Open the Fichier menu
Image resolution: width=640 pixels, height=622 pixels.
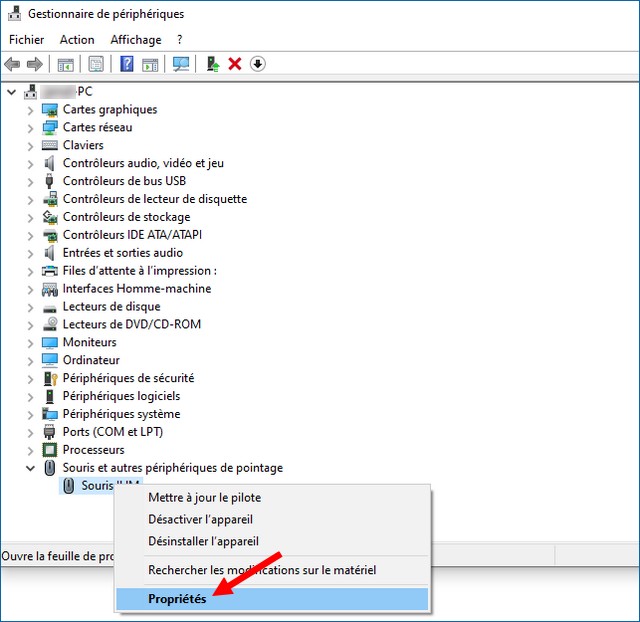click(27, 40)
